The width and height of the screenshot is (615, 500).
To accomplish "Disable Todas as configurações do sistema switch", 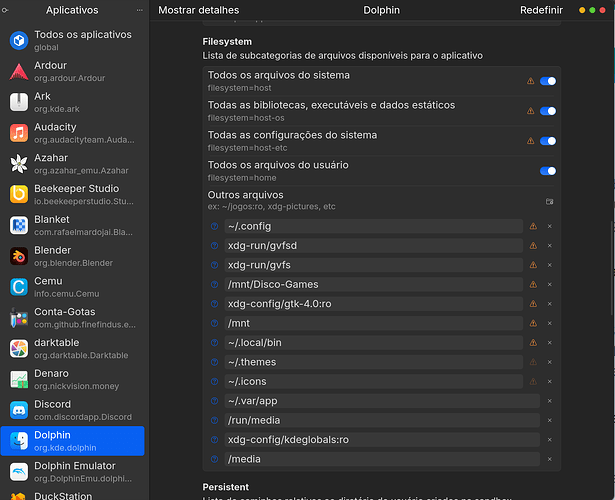I will (548, 141).
